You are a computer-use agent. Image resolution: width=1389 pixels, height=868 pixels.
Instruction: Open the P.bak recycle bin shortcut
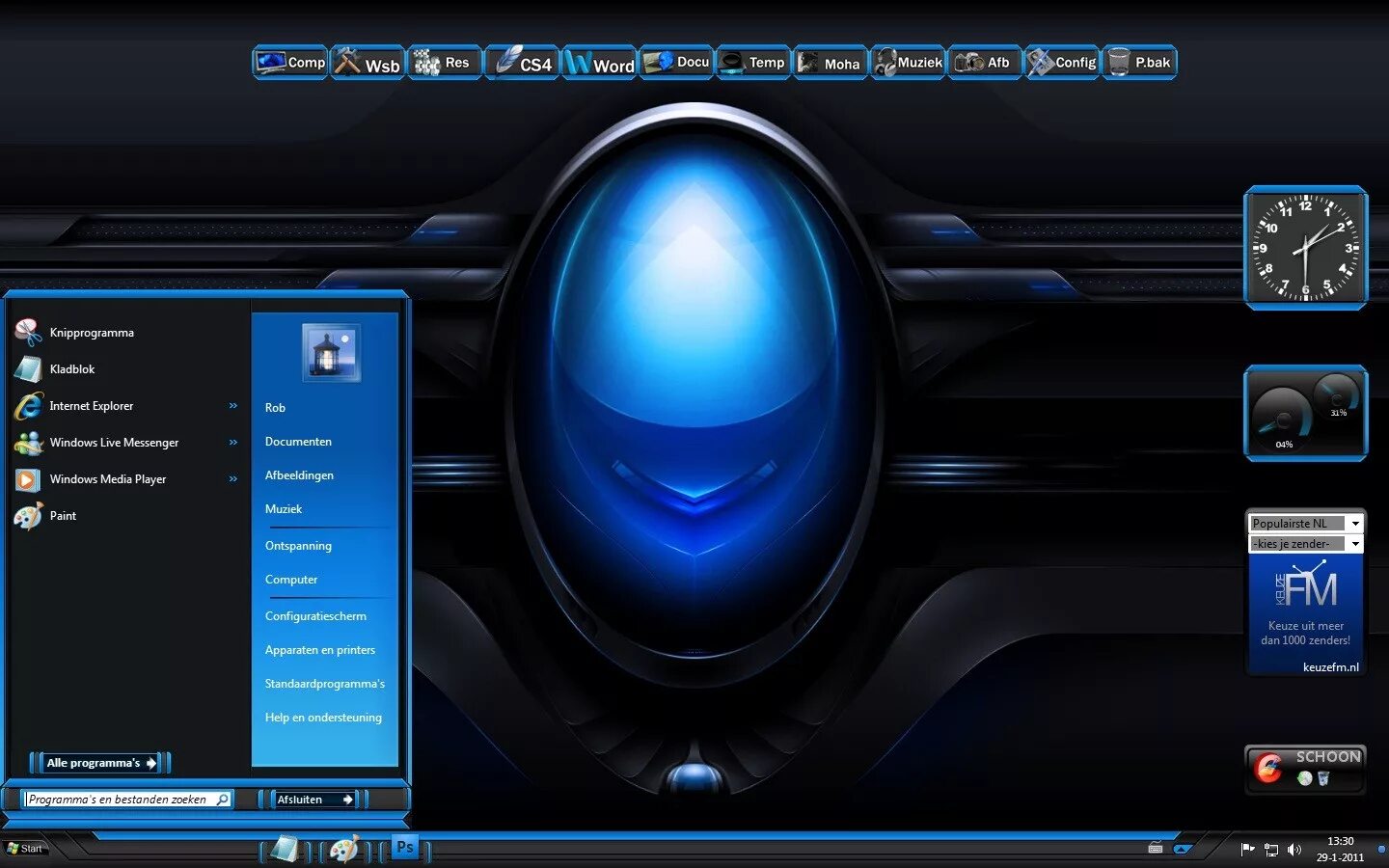(1139, 63)
